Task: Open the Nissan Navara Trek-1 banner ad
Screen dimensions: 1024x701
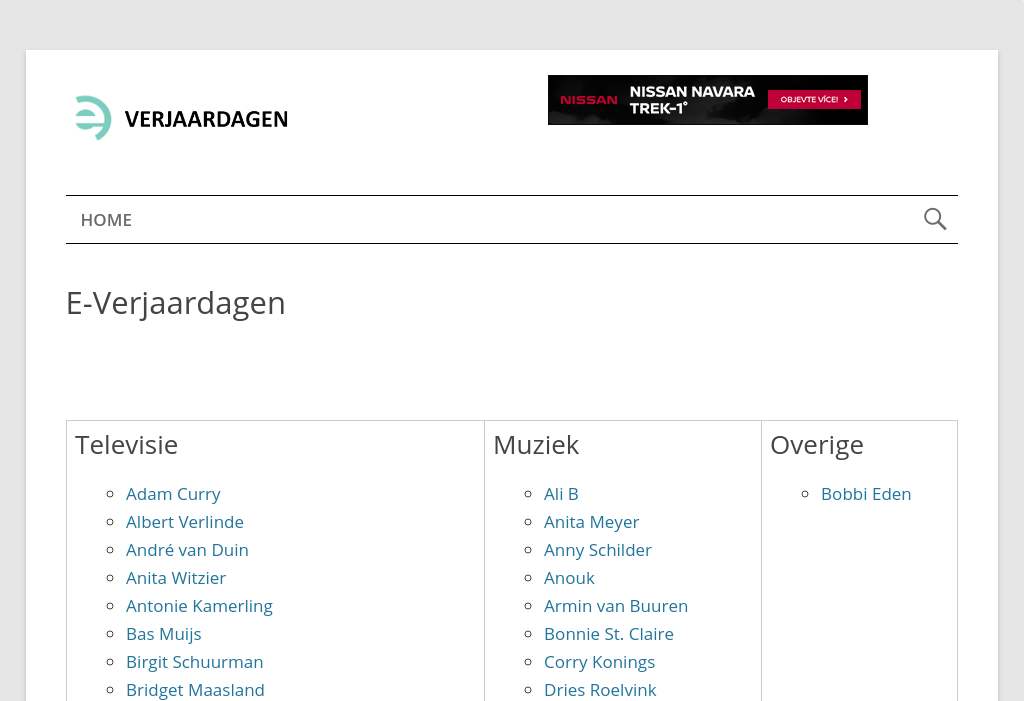Action: tap(707, 100)
